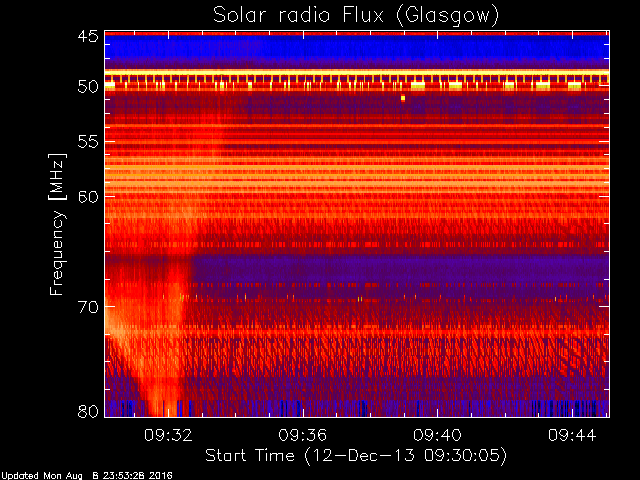Click the 'Start Time (12-Dec-13 09:30:05)' label
Viewport: 640px width, 480px height.
click(x=356, y=456)
